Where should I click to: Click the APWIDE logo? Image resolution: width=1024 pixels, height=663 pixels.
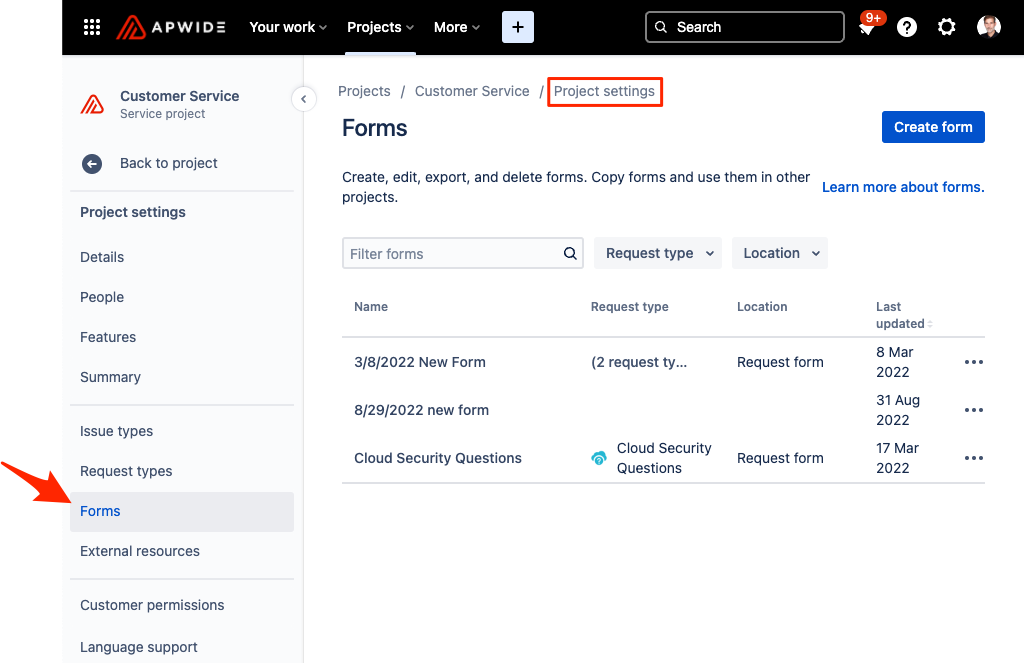coord(170,27)
